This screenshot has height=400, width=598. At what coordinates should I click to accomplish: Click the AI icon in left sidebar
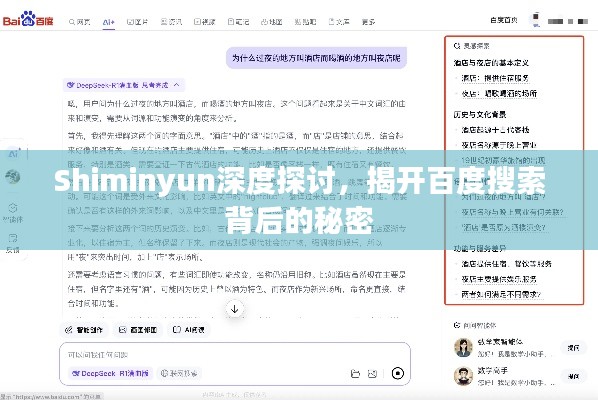(x=13, y=154)
